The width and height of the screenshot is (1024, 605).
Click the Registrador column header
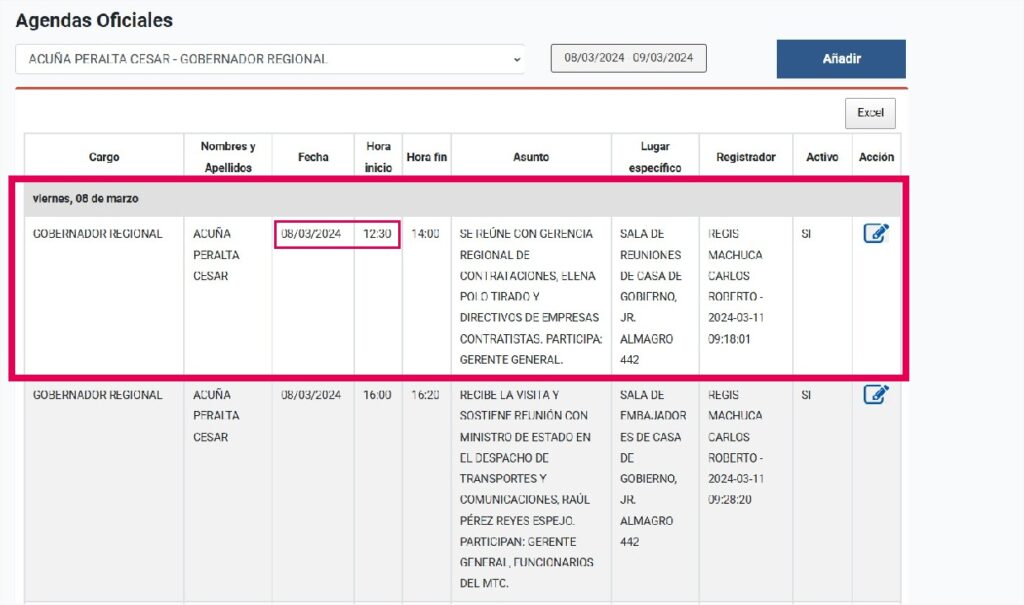[746, 157]
